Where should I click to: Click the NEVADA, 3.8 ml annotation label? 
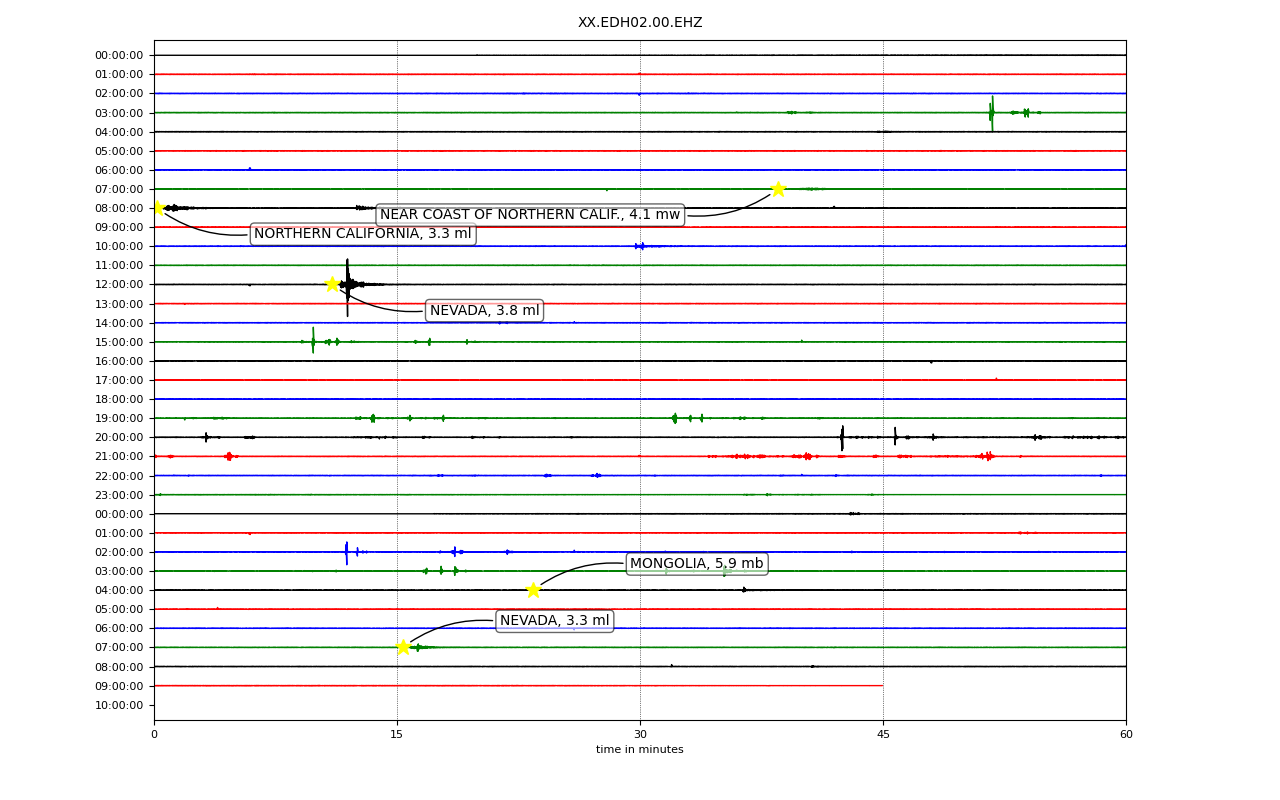[485, 311]
